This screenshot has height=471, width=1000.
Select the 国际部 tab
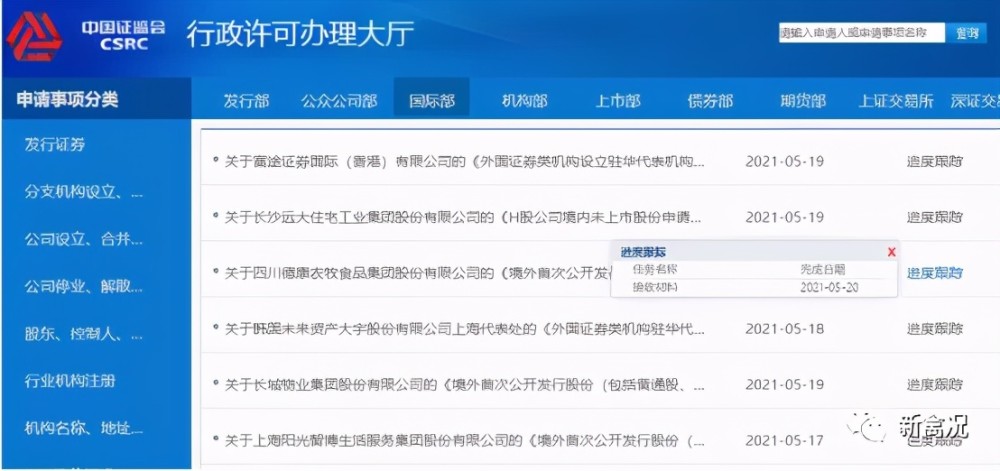[x=432, y=100]
